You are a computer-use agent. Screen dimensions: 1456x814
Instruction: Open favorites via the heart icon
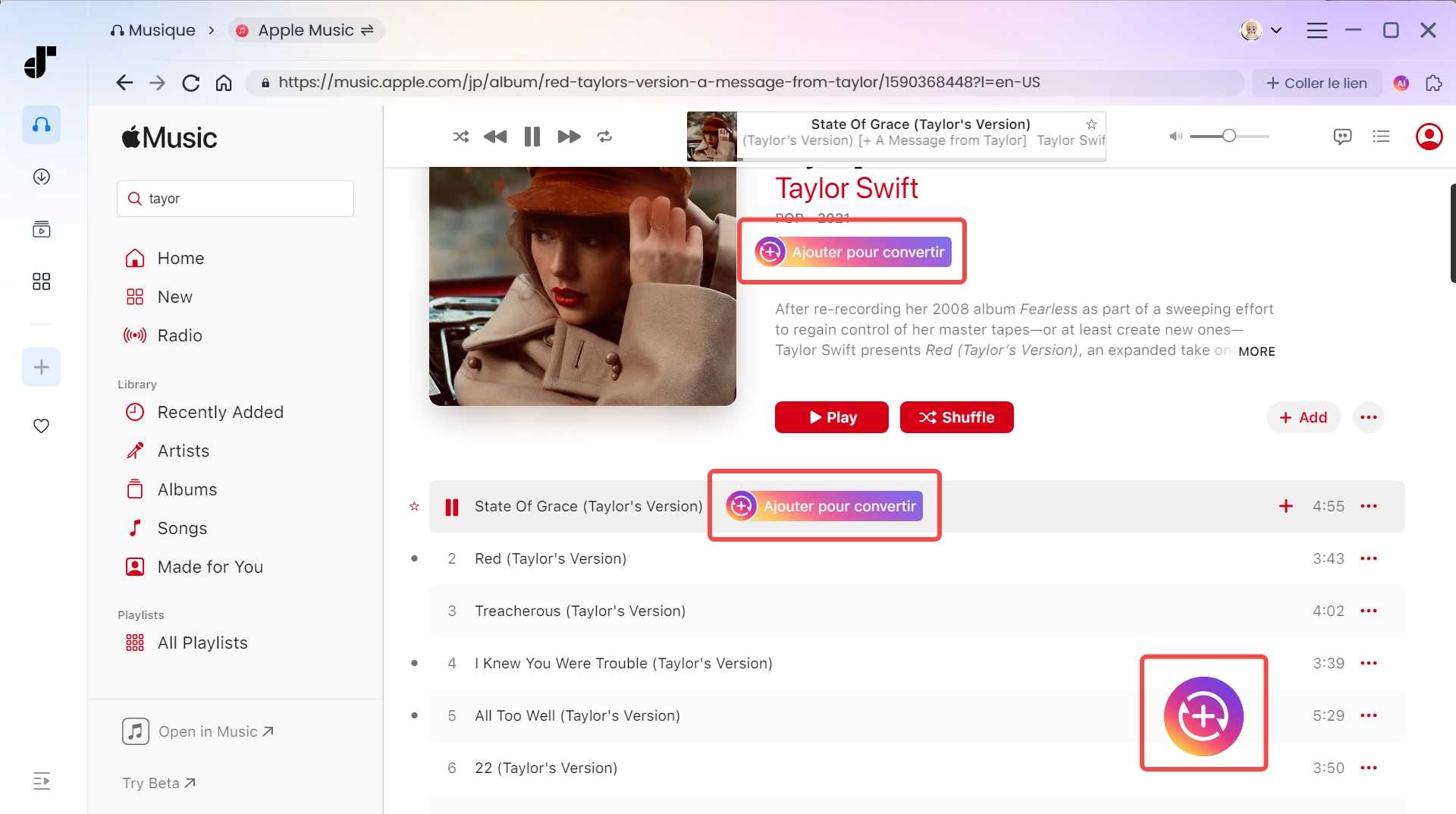[x=41, y=426]
